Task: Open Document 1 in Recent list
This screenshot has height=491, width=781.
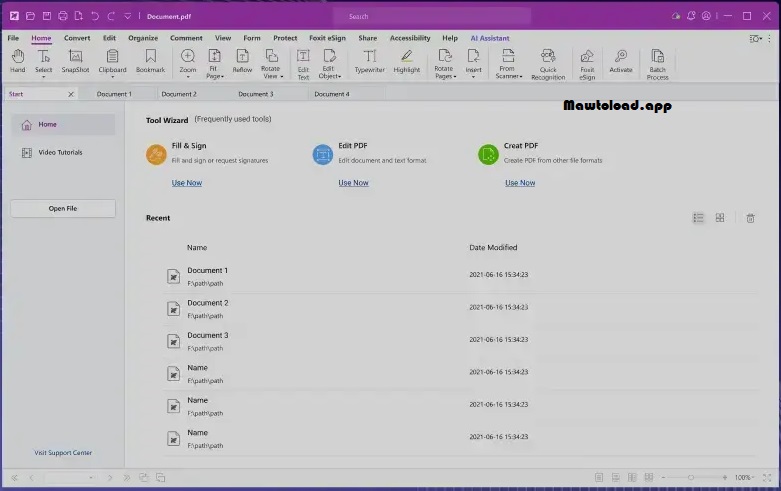Action: pos(461,276)
